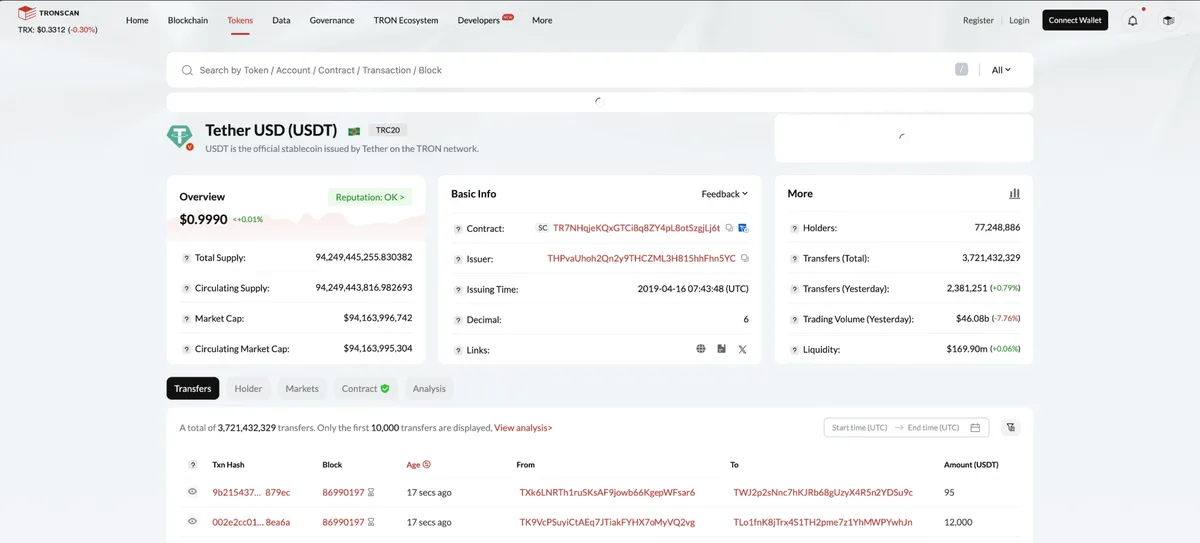Click the eye icon for transaction 9b215437
This screenshot has width=1200, height=543.
coord(193,492)
